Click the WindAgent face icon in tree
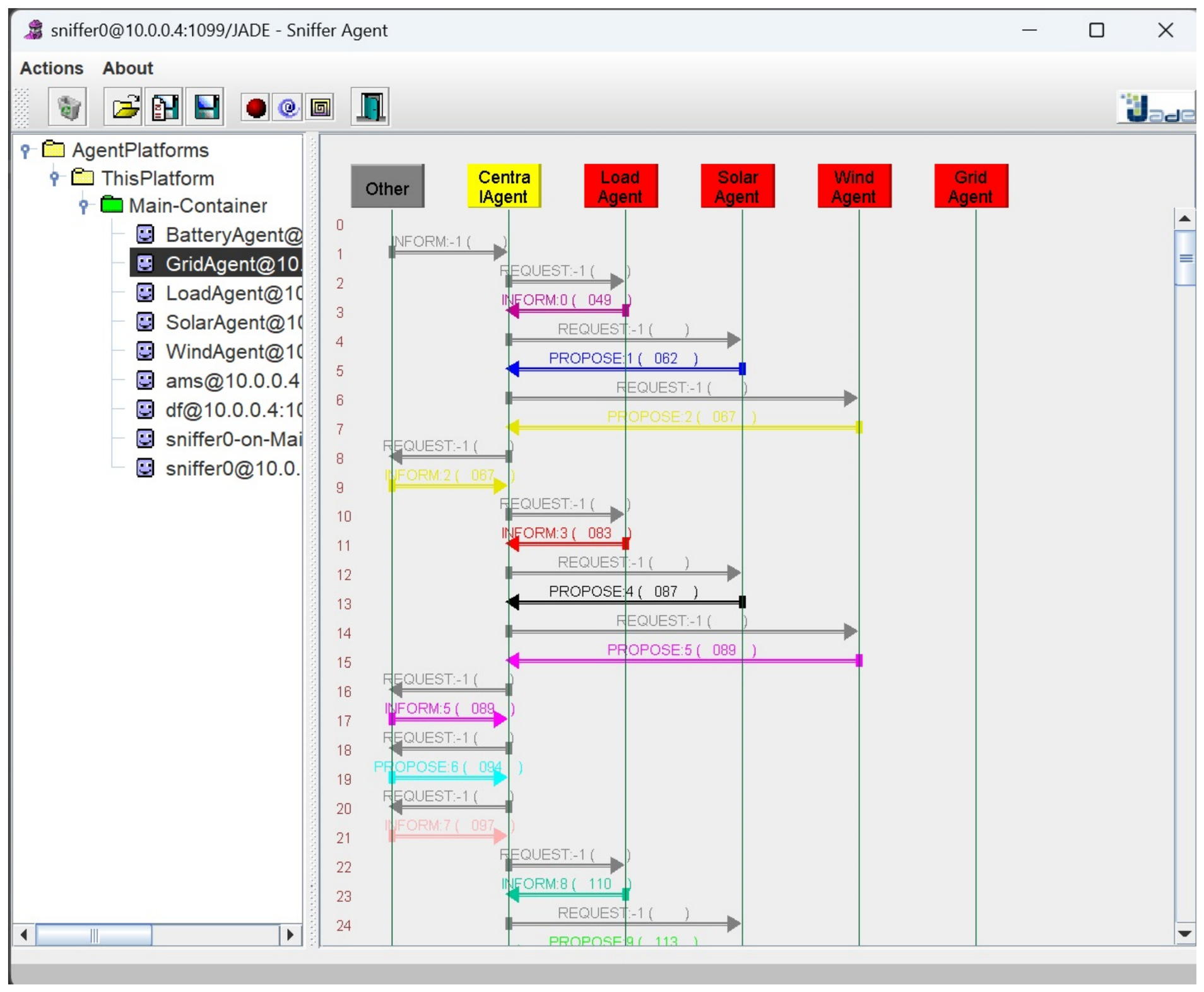The width and height of the screenshot is (1204, 992). tap(145, 351)
